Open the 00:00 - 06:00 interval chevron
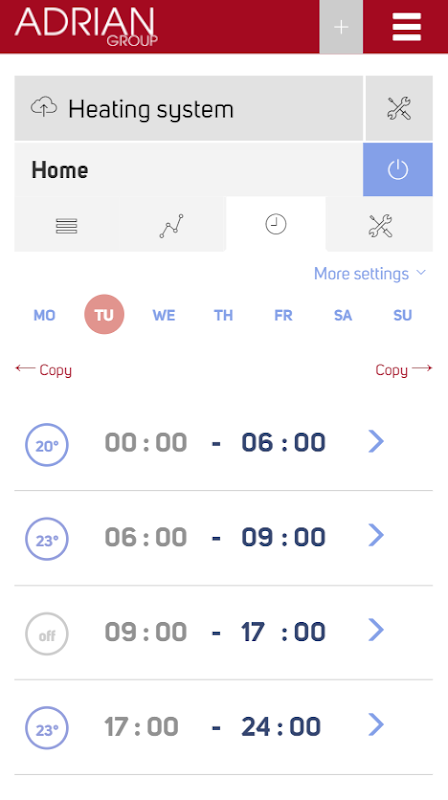The image size is (448, 800). (376, 442)
